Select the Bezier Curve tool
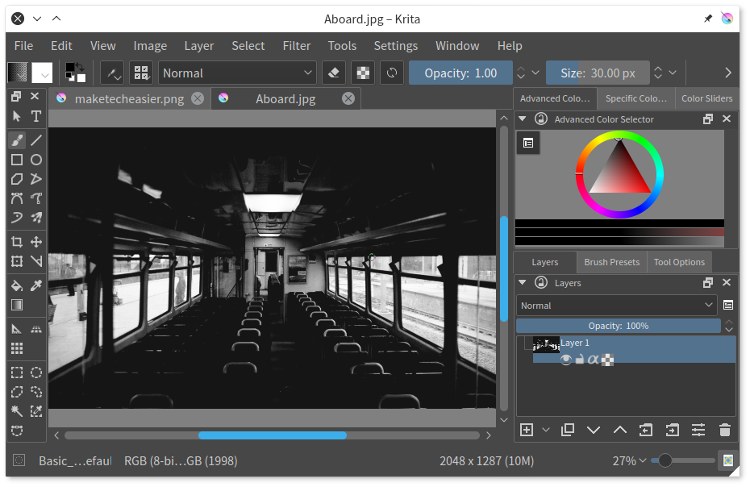 coord(17,199)
